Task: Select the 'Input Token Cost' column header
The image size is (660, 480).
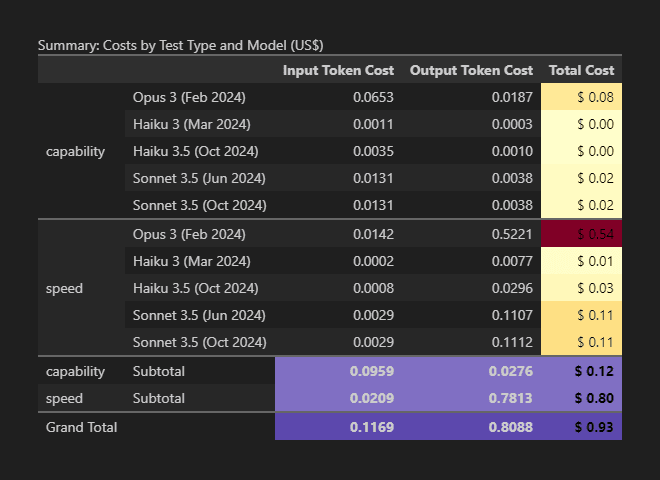Action: click(x=338, y=70)
